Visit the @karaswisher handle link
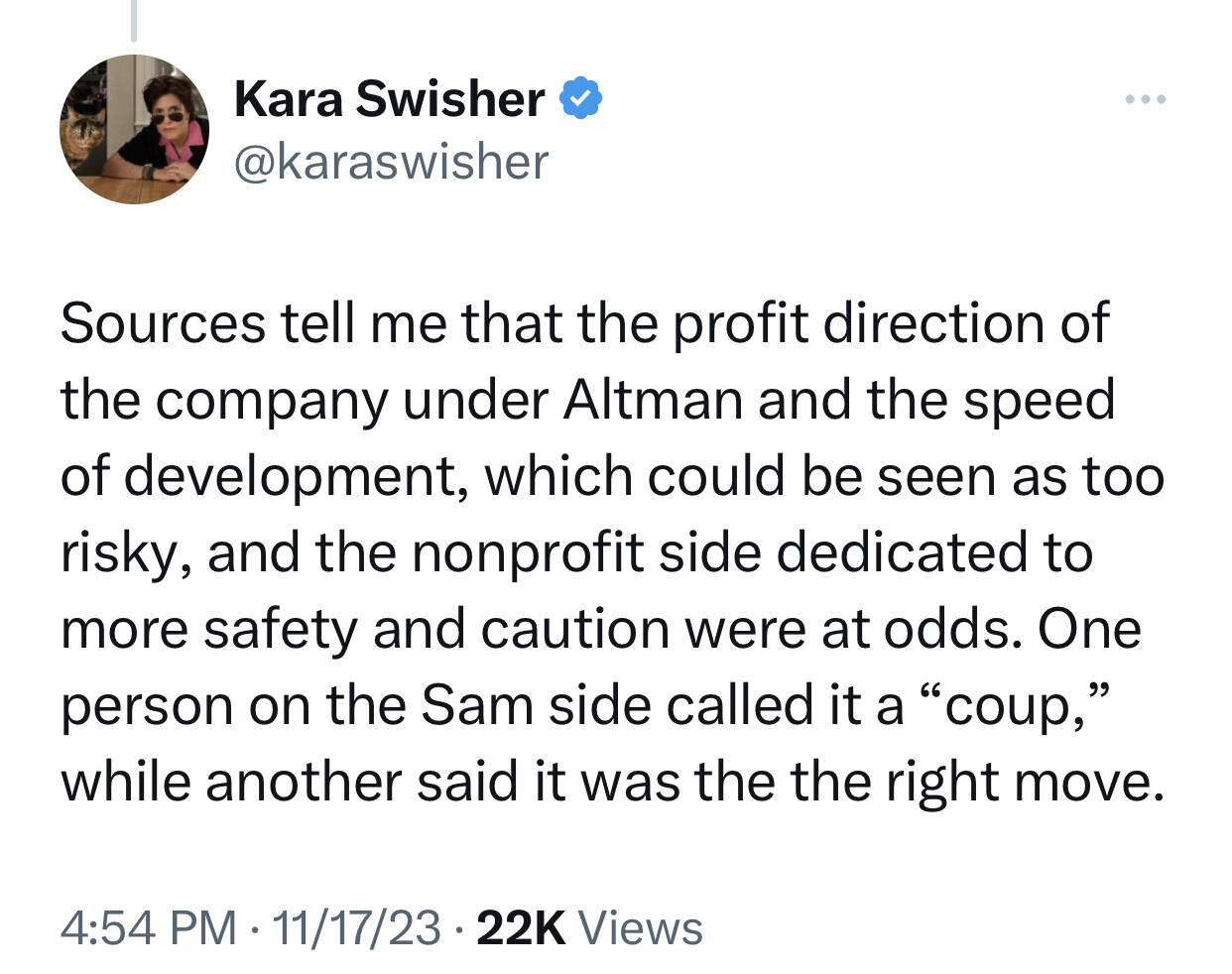The image size is (1232, 974). click(391, 162)
